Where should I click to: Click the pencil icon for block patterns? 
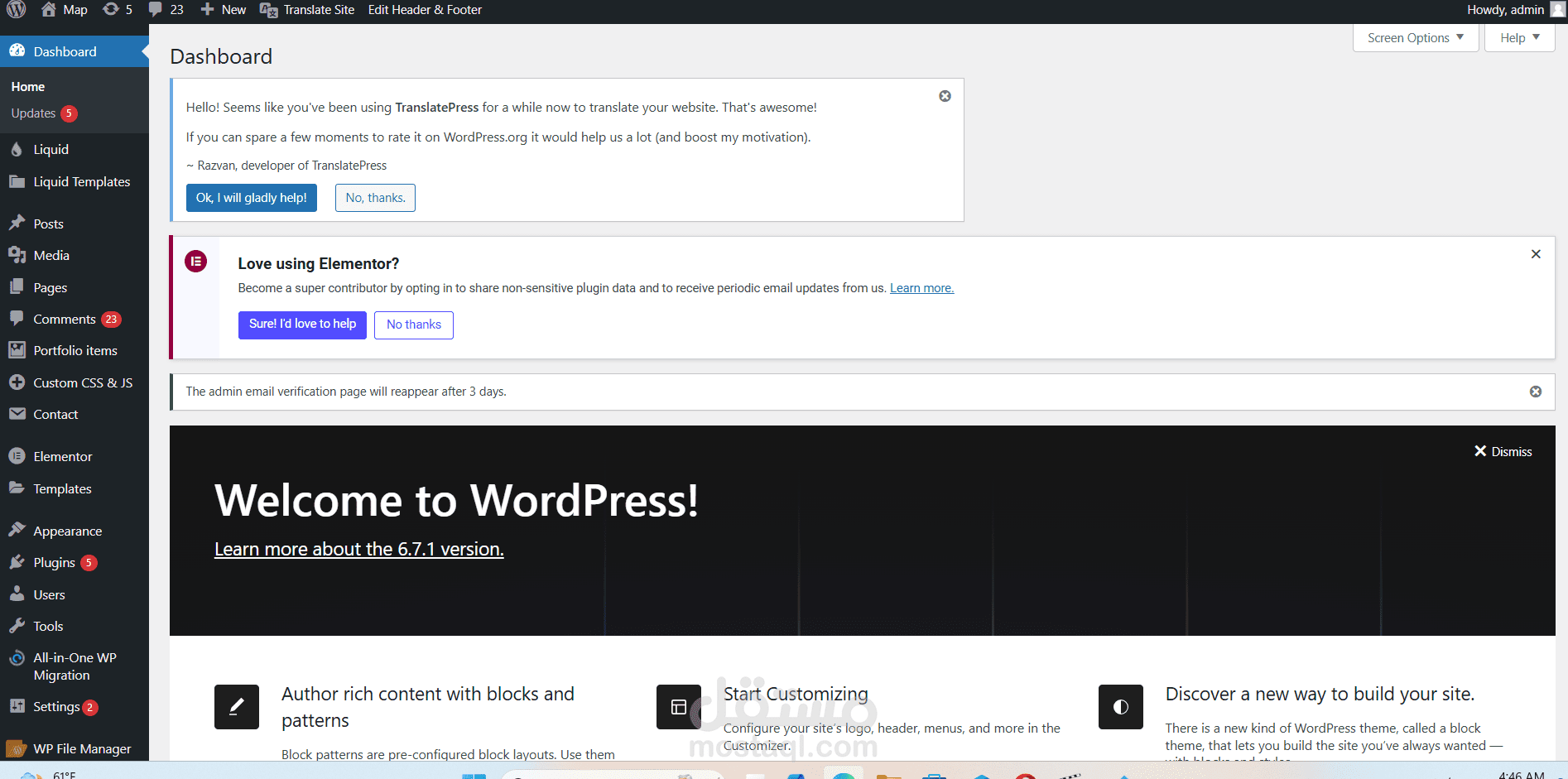237,707
